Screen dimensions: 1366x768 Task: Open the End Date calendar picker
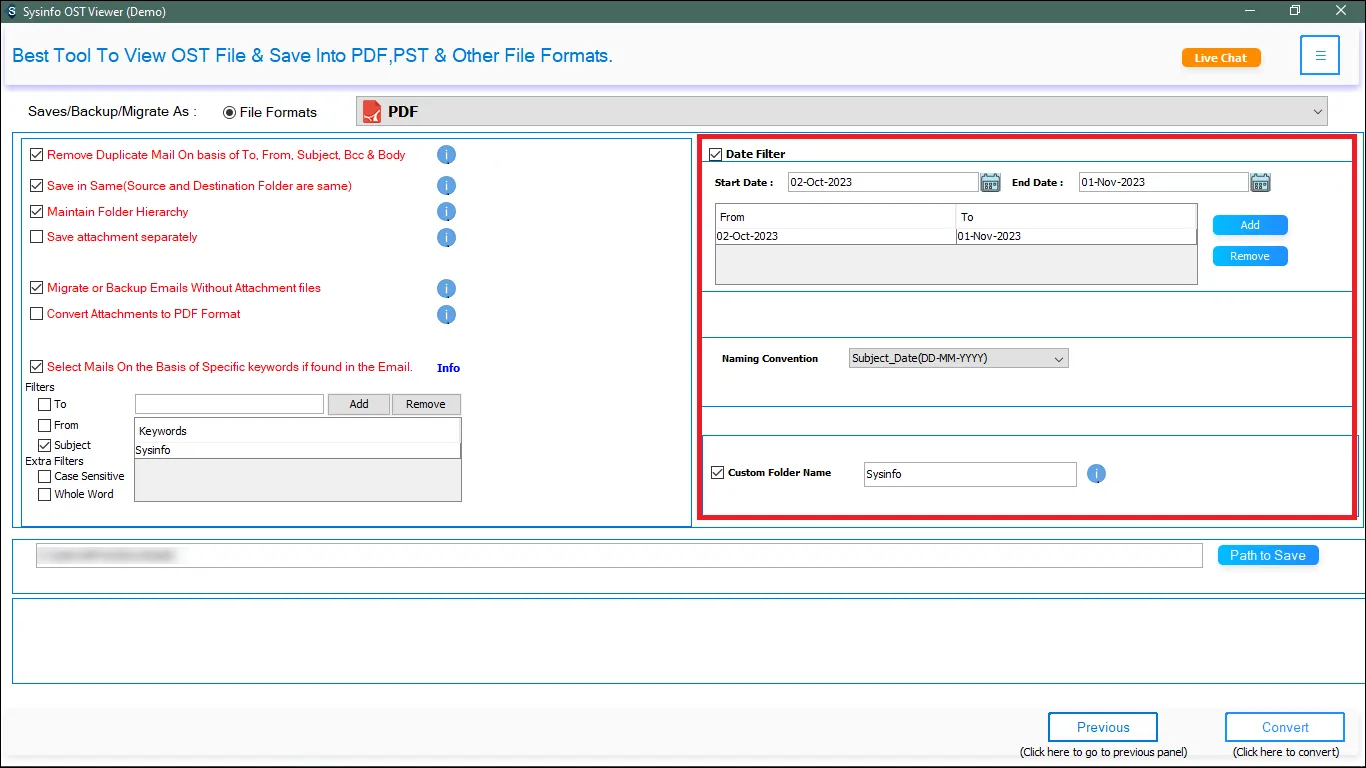(x=1260, y=182)
